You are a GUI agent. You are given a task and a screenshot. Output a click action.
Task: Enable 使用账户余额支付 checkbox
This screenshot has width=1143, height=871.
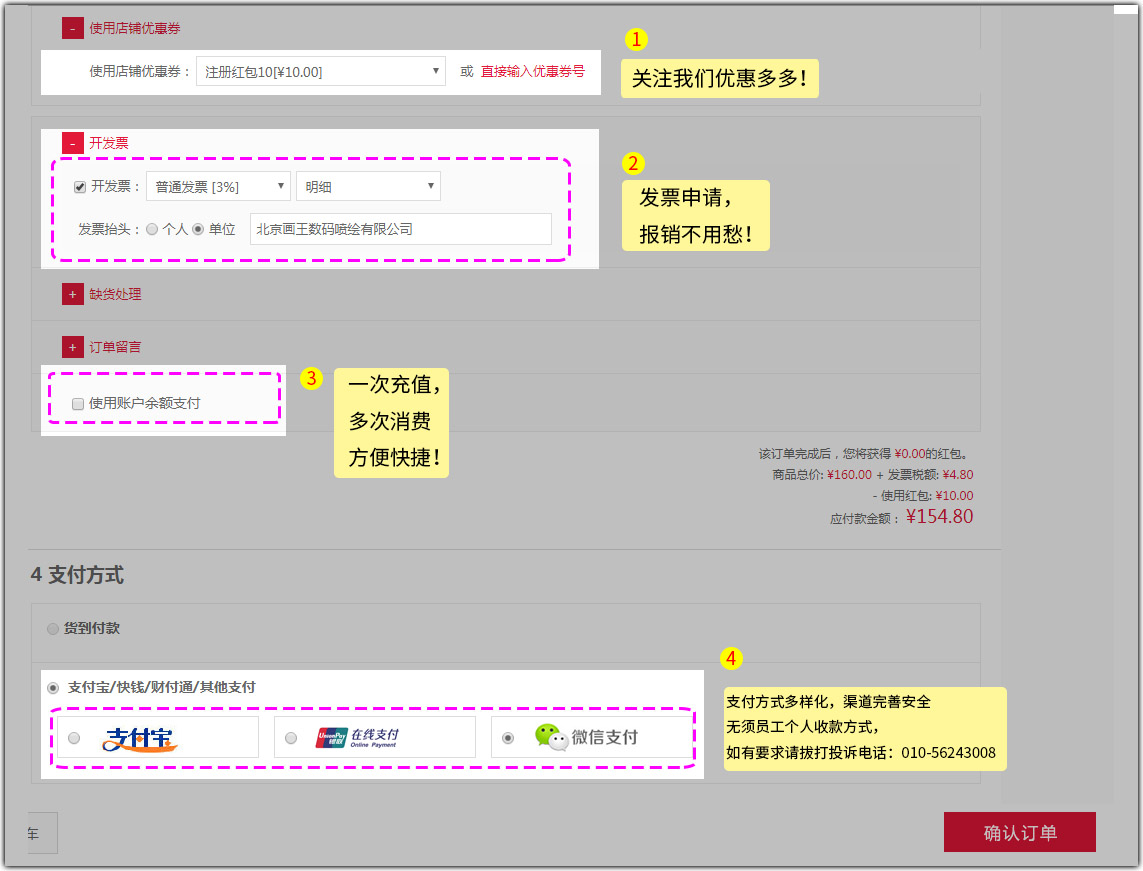[x=78, y=404]
